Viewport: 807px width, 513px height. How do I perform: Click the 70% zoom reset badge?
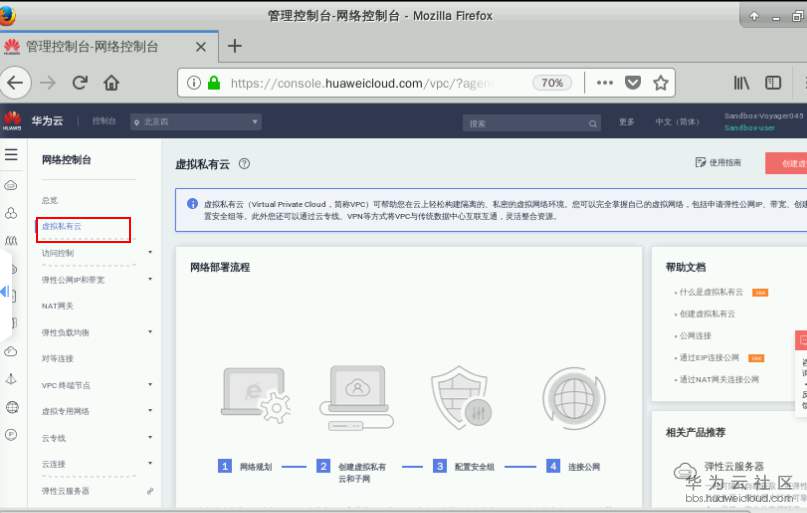coord(552,82)
